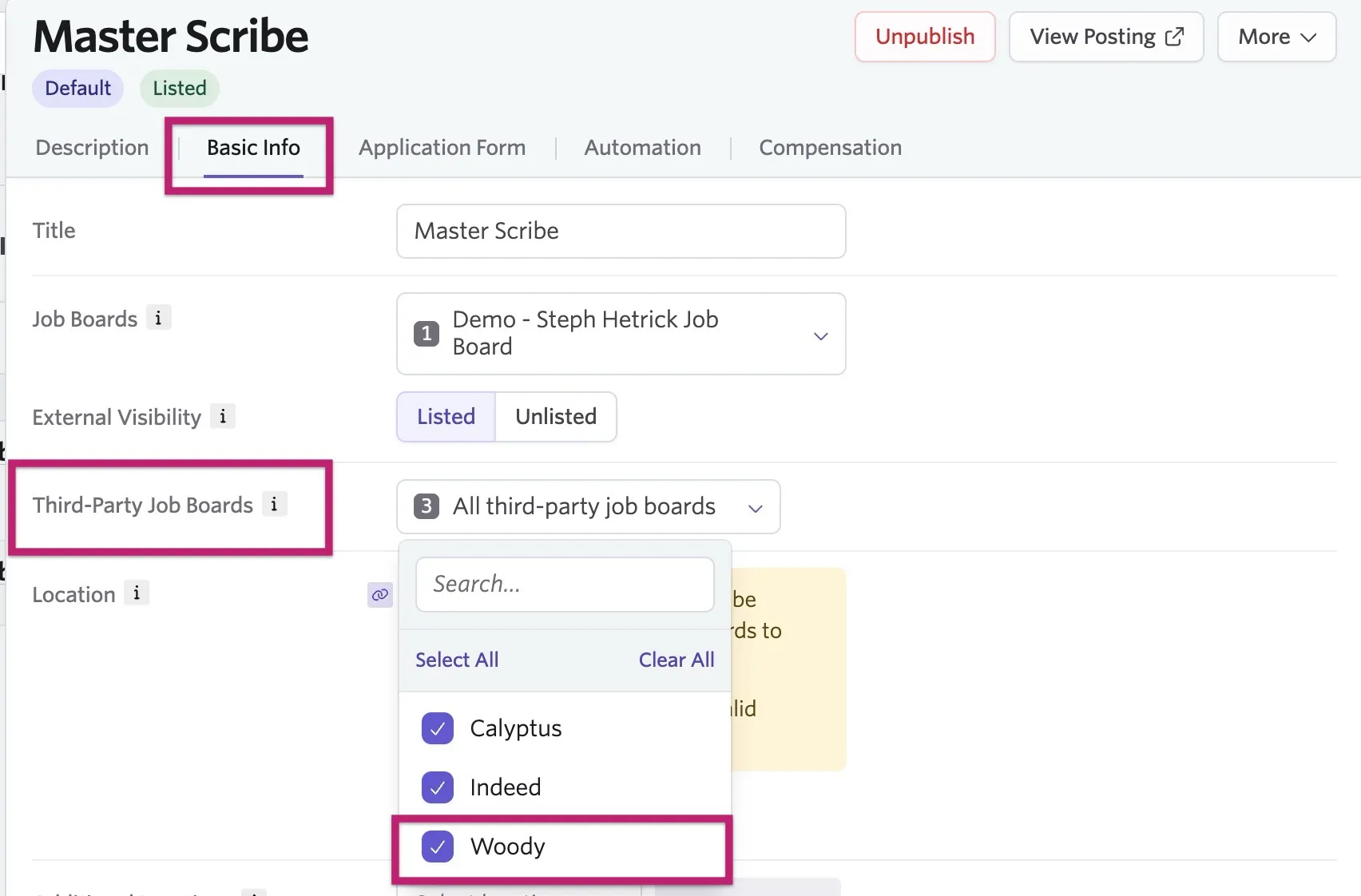
Task: Click the Location label text
Action: [73, 594]
